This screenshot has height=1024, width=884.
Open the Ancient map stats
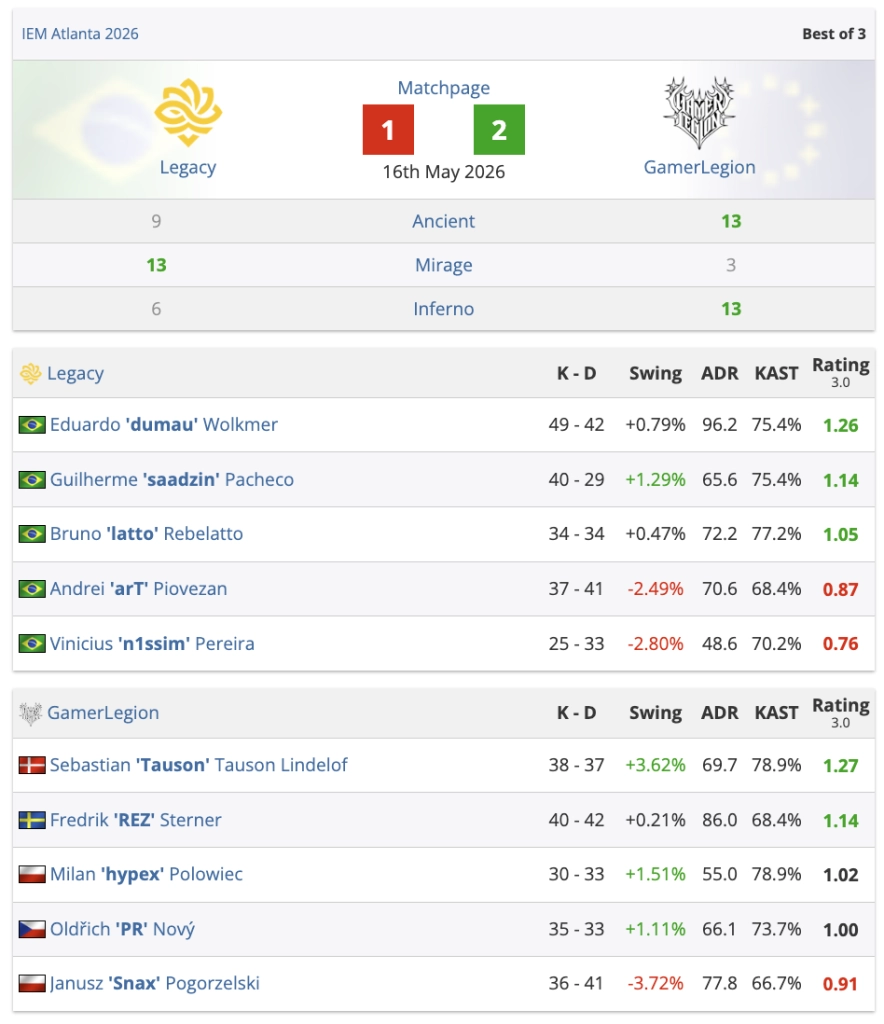(443, 221)
